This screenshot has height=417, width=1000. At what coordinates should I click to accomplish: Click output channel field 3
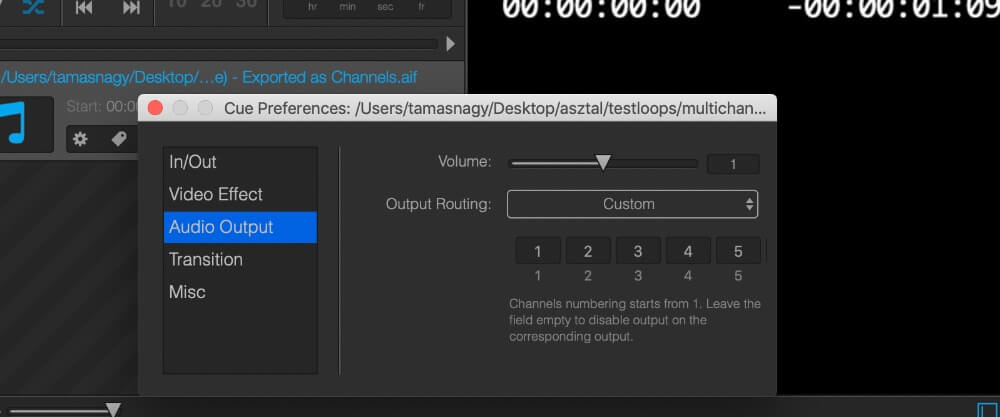click(638, 251)
